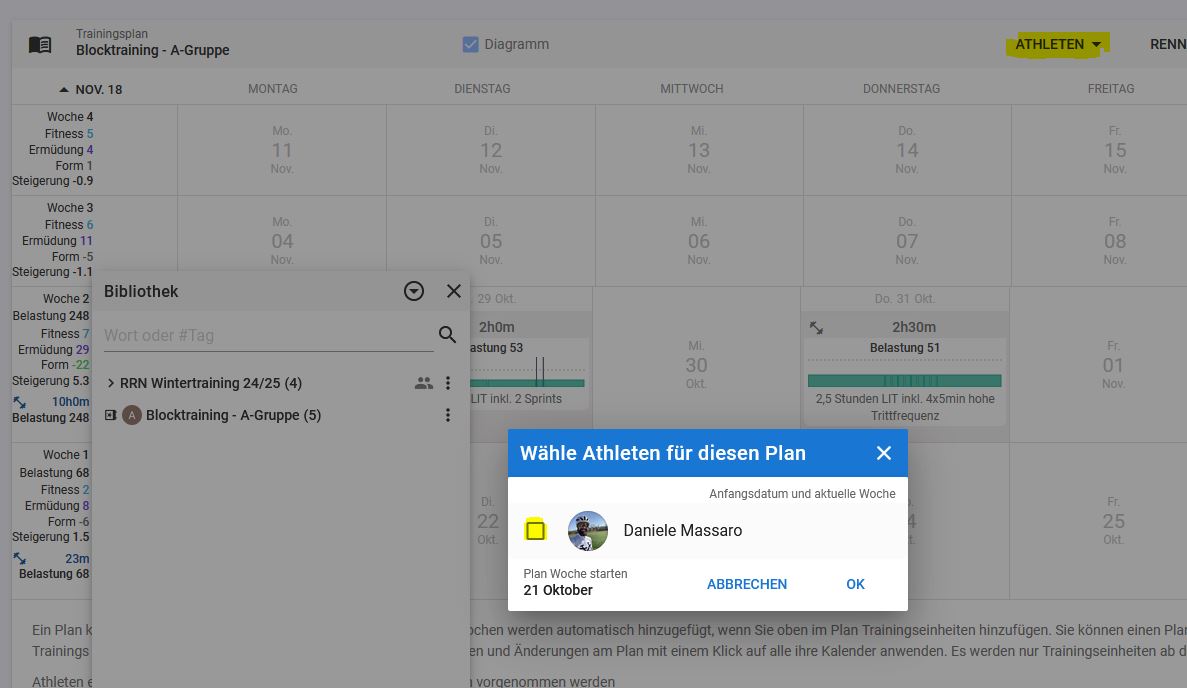The width and height of the screenshot is (1187, 688).
Task: Close the athlete selection dialog with X
Action: 883,453
